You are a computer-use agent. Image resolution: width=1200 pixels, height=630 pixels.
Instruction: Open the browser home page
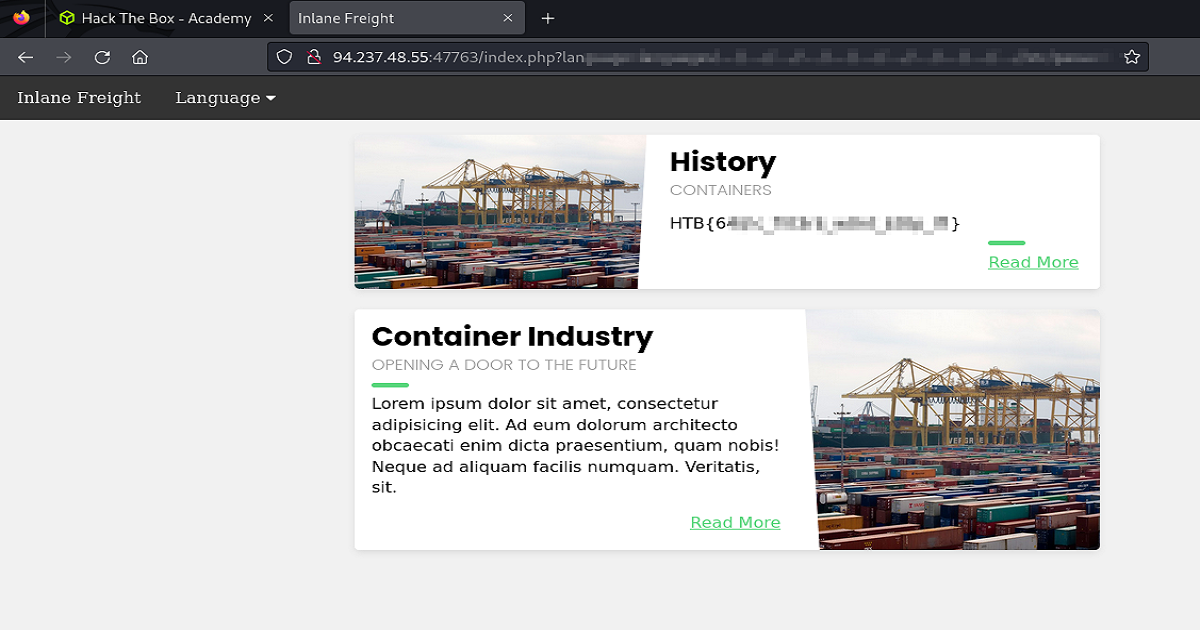pyautogui.click(x=140, y=57)
